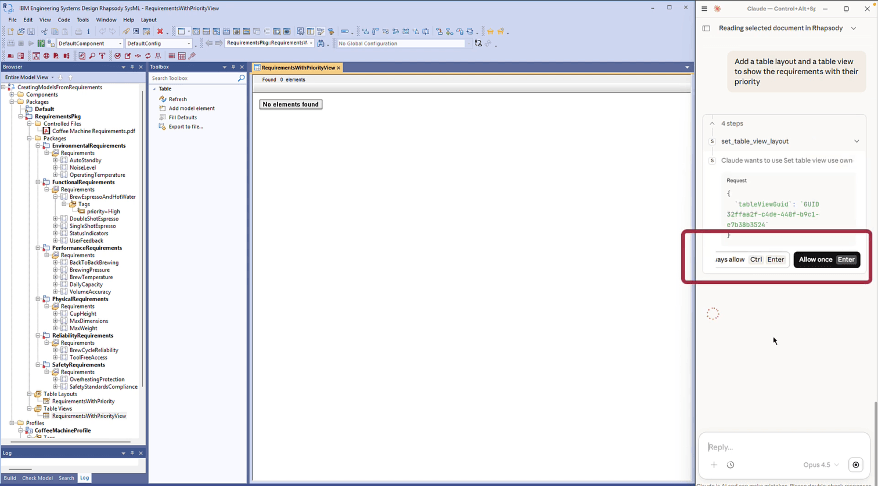The height and width of the screenshot is (486, 878).
Task: Collapse the 4 steps section
Action: [x=712, y=123]
